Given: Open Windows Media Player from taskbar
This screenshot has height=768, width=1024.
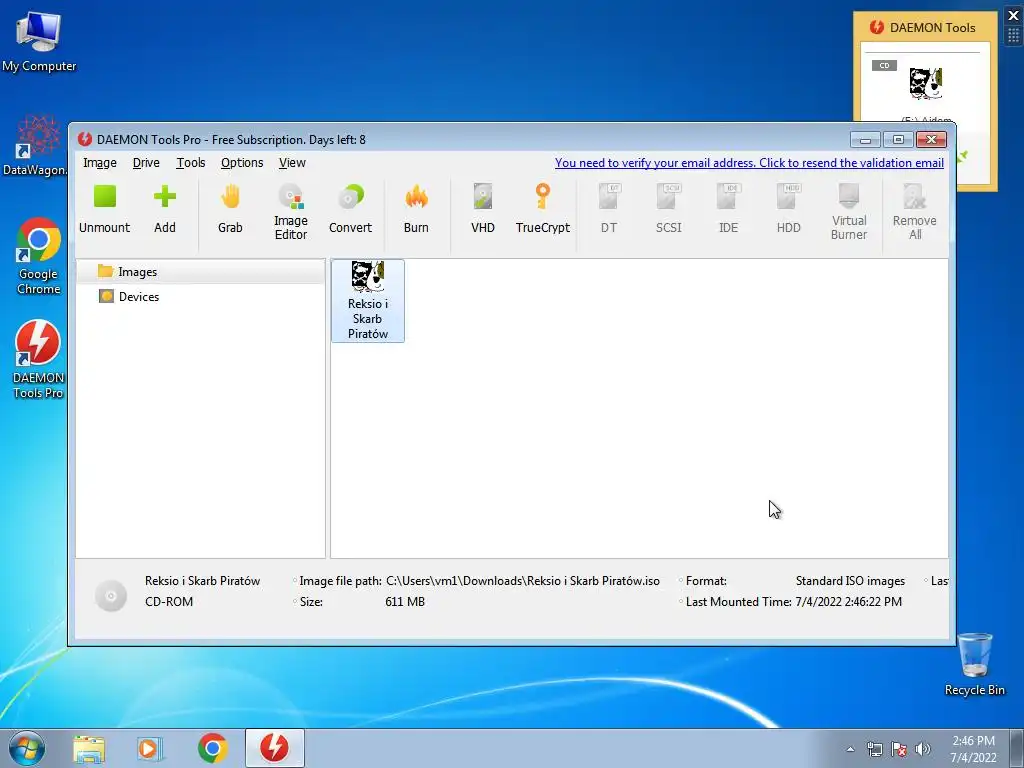Looking at the screenshot, I should click(x=150, y=748).
